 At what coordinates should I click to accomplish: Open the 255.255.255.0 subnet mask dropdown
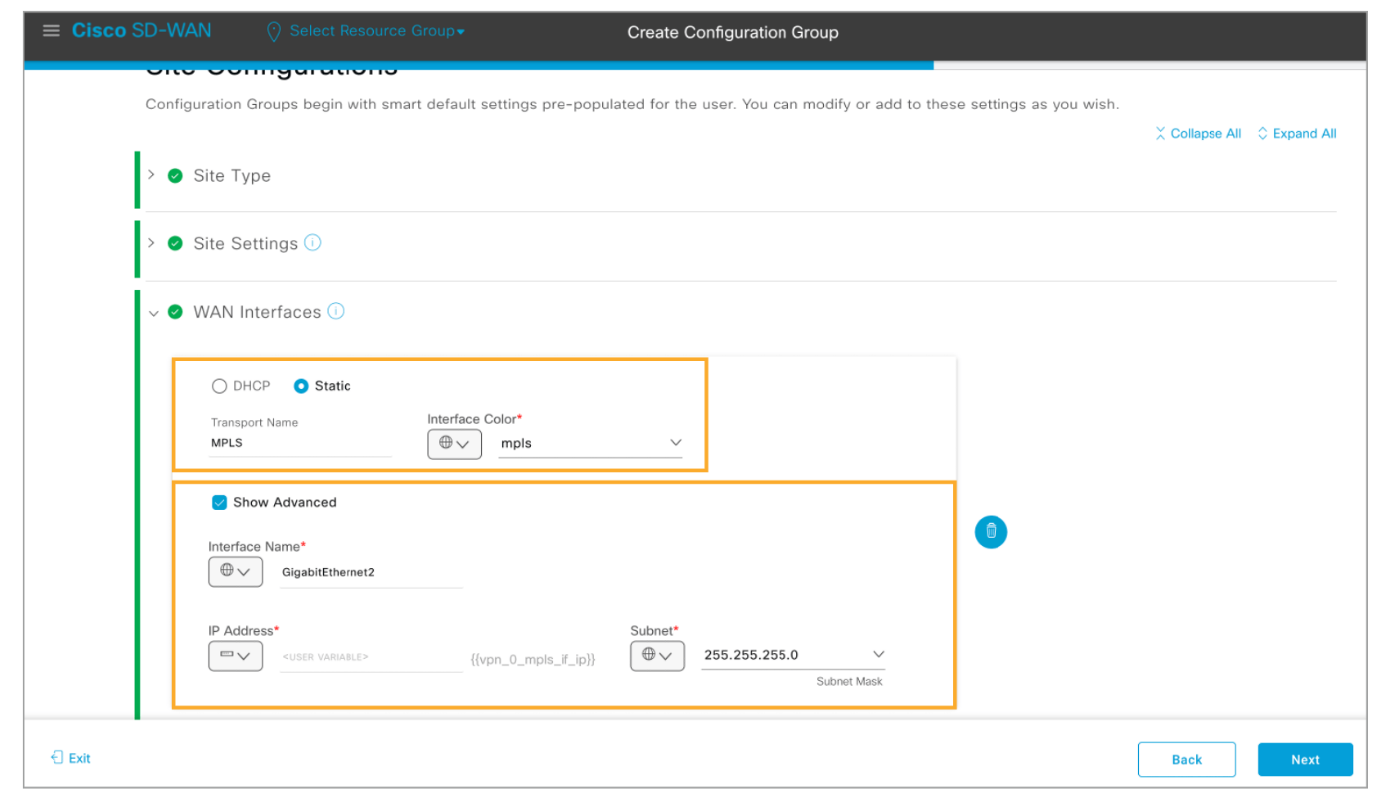[793, 655]
